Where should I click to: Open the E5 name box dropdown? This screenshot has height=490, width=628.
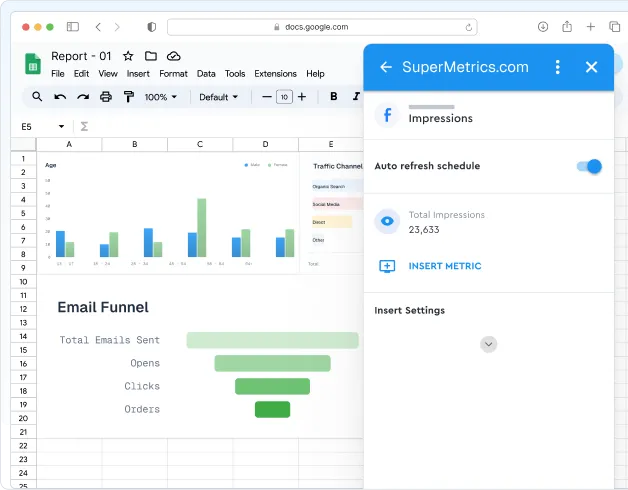(x=61, y=127)
